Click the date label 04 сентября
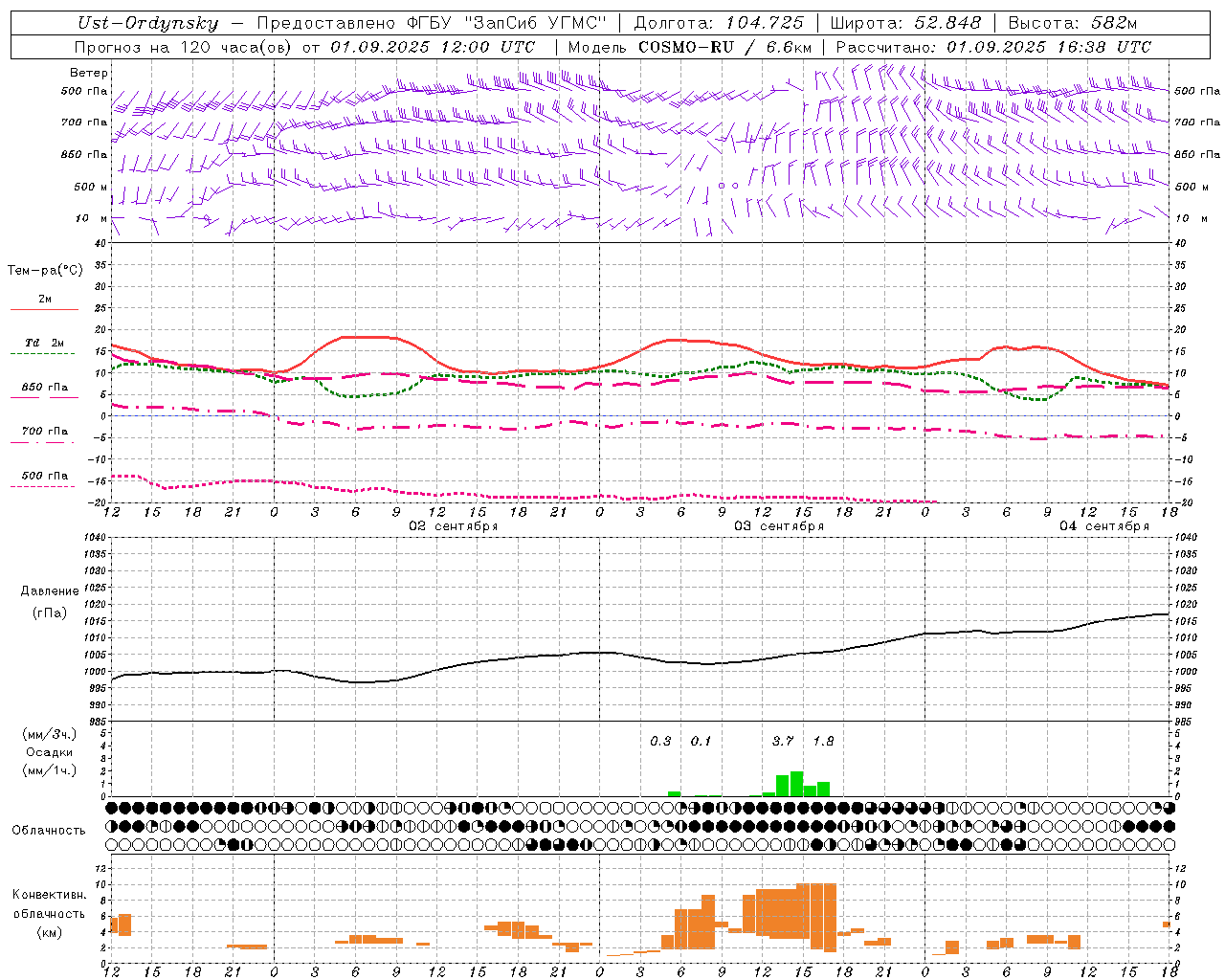Screen dimensions: 1225x980 (x=1104, y=526)
